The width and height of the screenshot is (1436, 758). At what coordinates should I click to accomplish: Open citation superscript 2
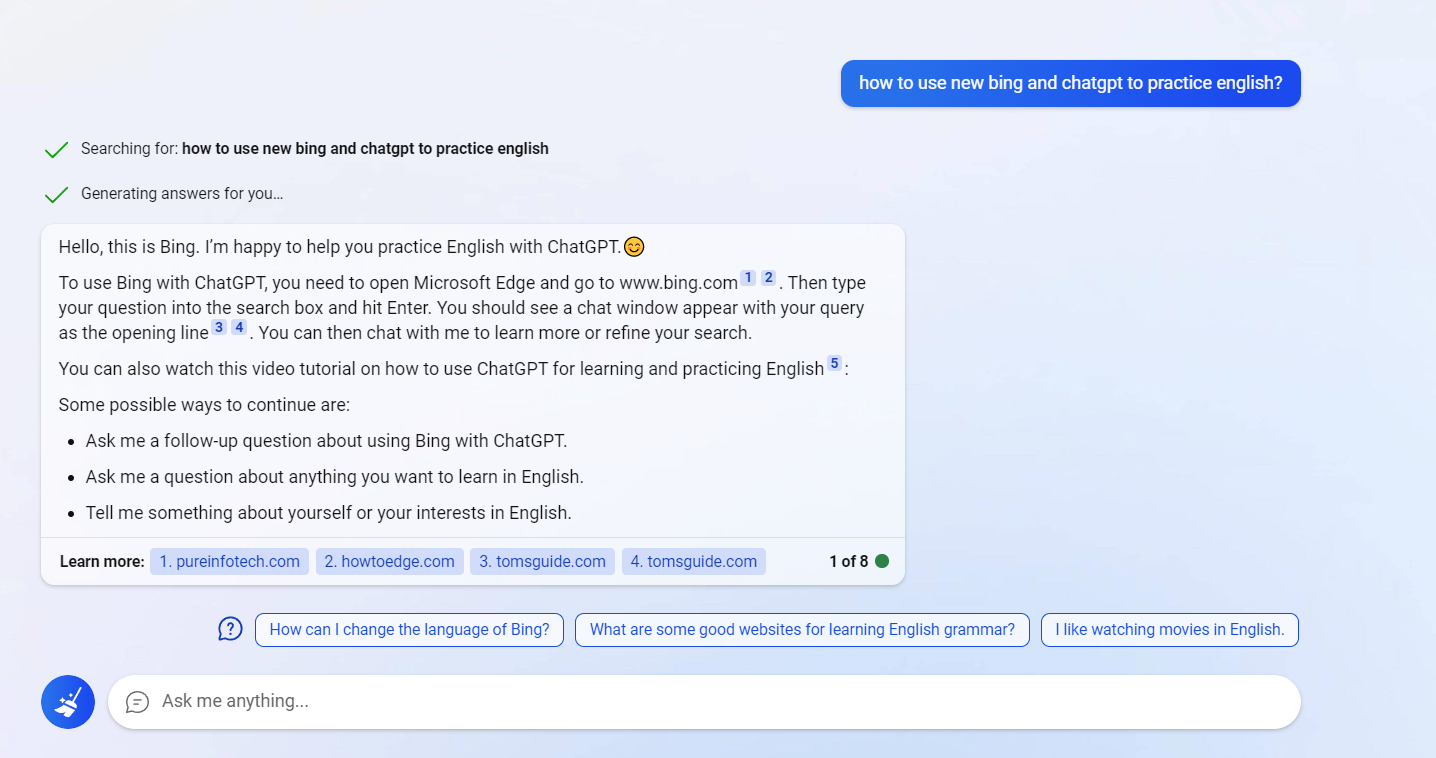coord(768,277)
